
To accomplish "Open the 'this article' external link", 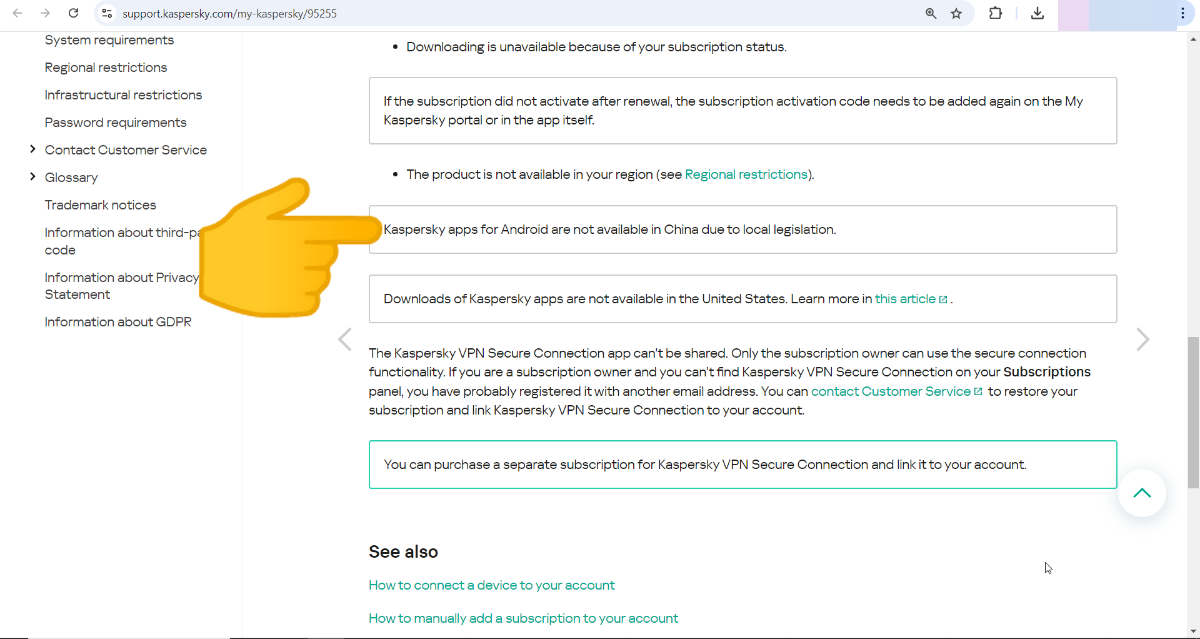I will 911,299.
